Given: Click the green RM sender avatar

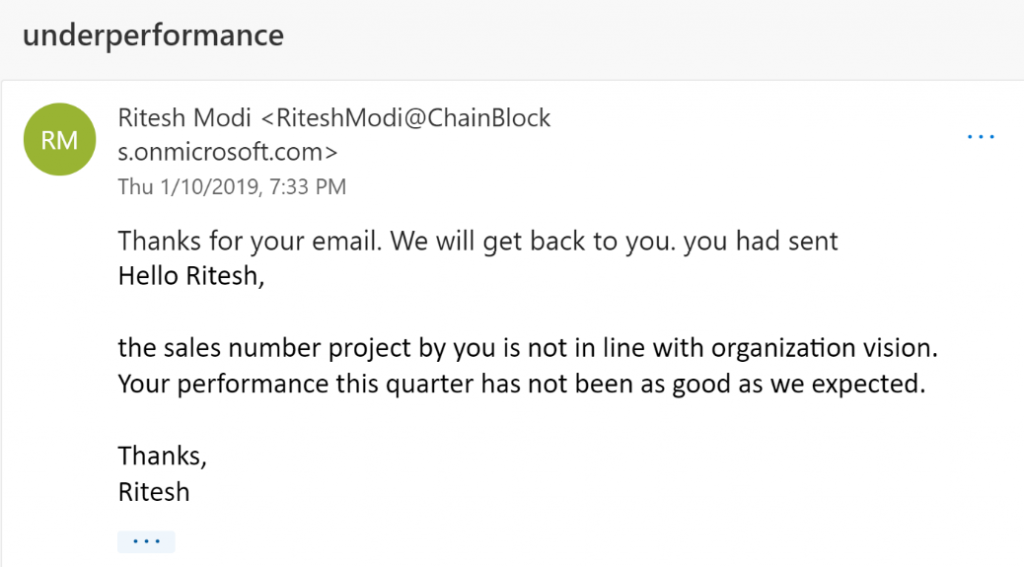Looking at the screenshot, I should tap(59, 140).
